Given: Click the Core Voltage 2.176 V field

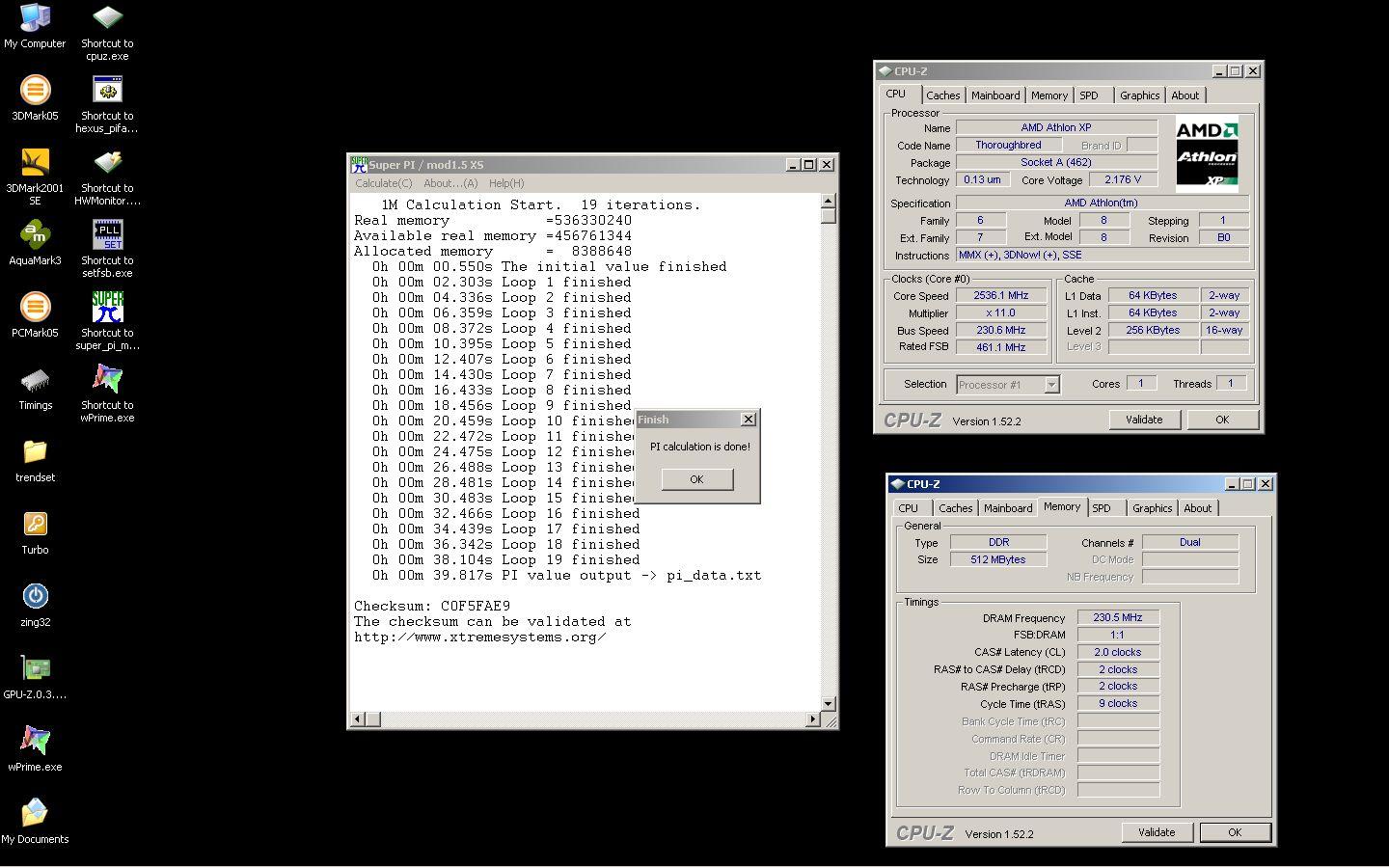Looking at the screenshot, I should coord(1124,179).
